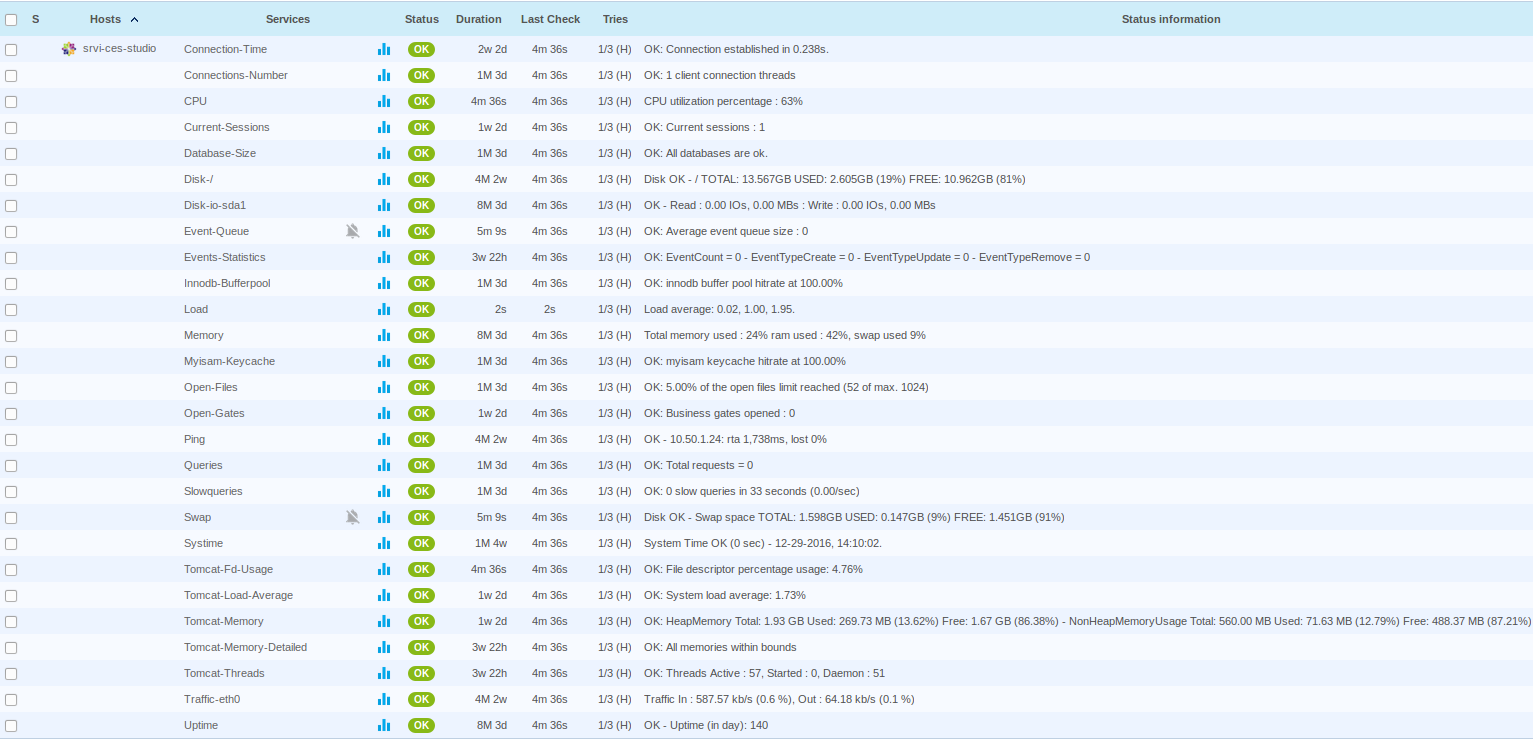Image resolution: width=1533 pixels, height=739 pixels.
Task: Check the box for the Load row
Action: coord(11,310)
